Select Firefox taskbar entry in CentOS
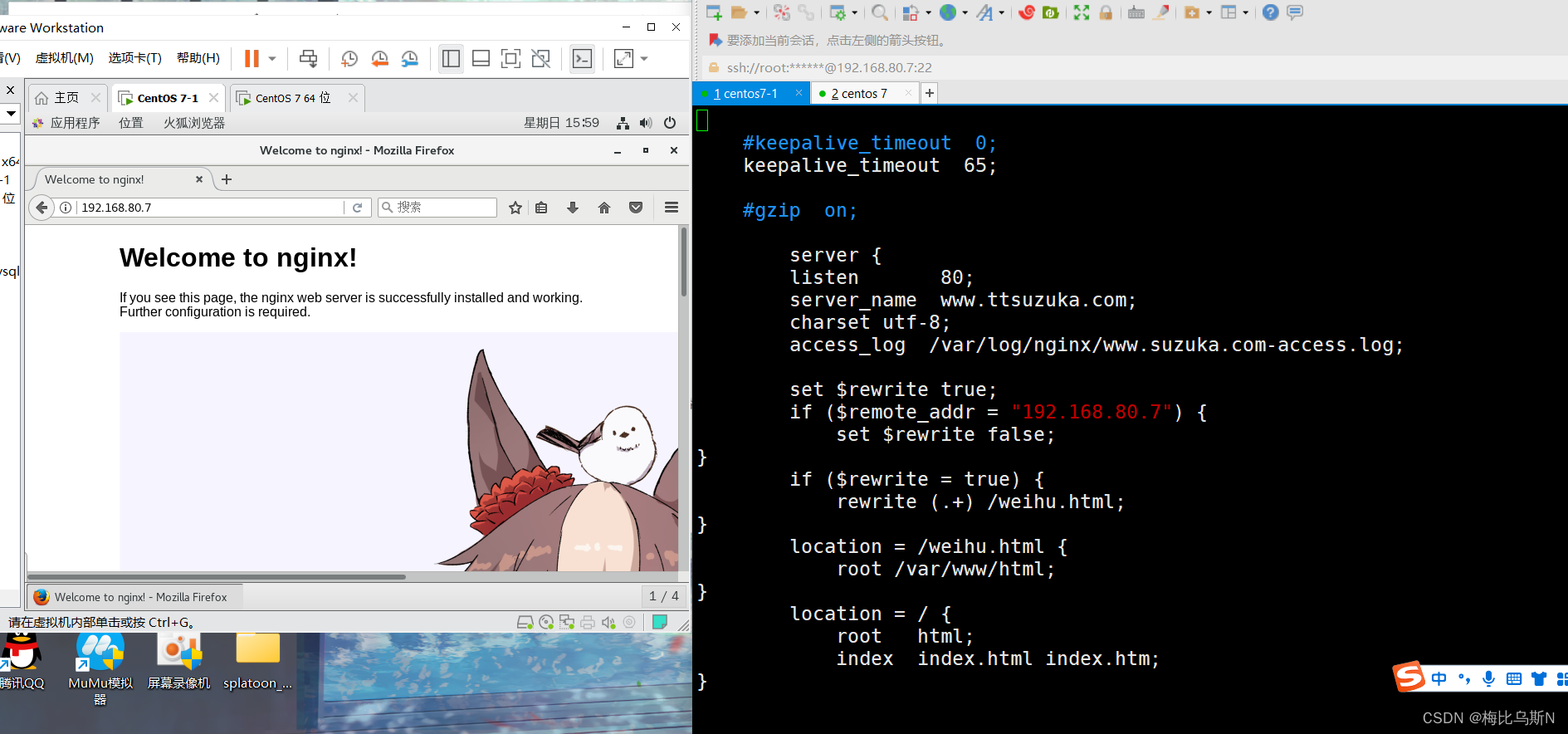Screen dimensions: 1568x734 [136, 597]
